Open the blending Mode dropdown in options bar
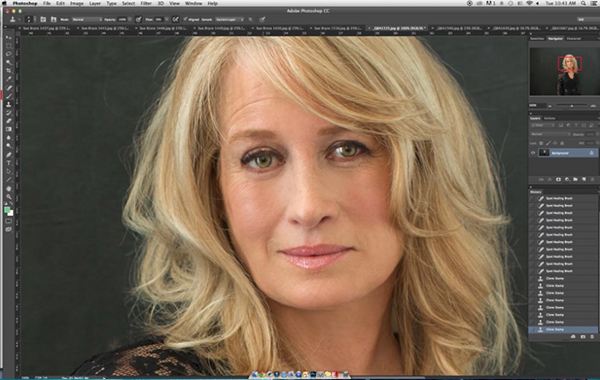Image resolution: width=600 pixels, height=380 pixels. pos(87,19)
